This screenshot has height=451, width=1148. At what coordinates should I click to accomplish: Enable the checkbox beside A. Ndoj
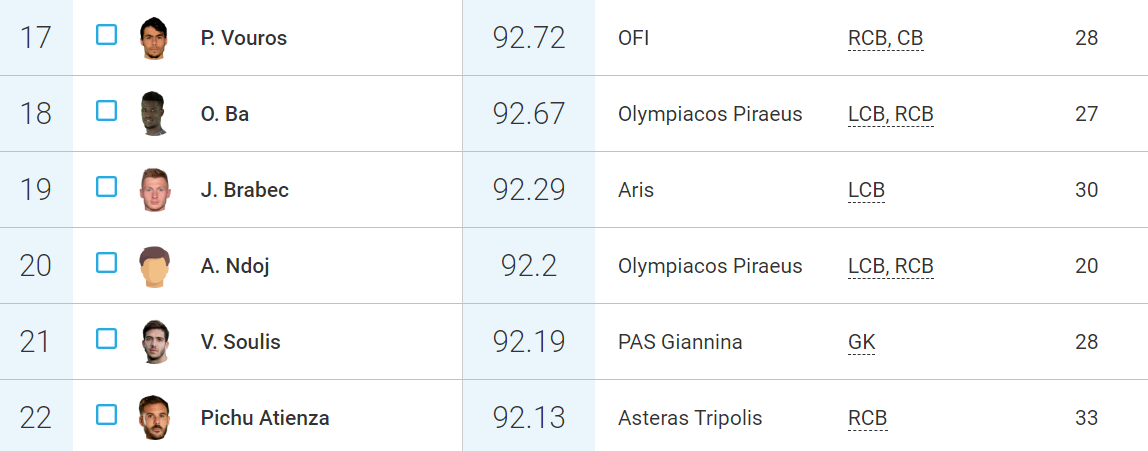pyautogui.click(x=107, y=263)
